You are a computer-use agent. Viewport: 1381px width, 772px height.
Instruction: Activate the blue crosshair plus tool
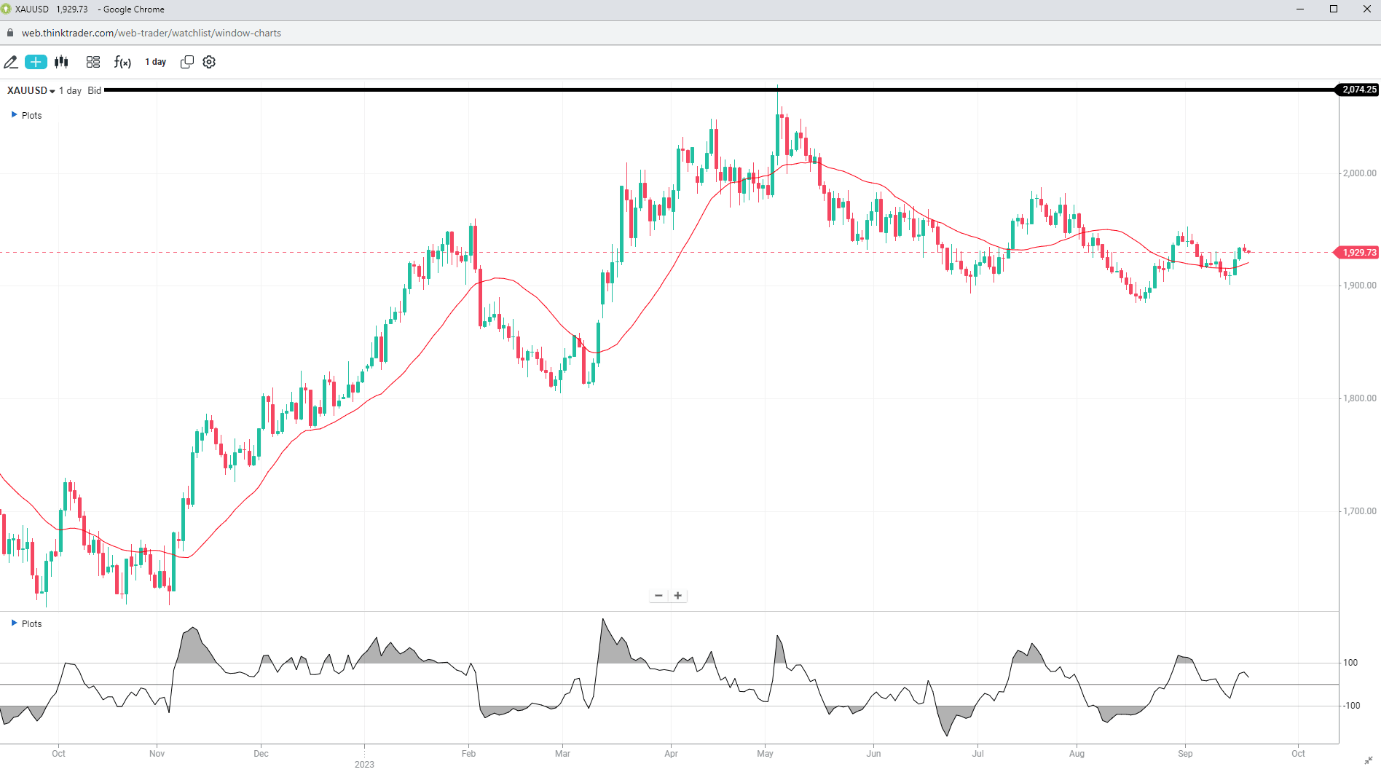[36, 62]
